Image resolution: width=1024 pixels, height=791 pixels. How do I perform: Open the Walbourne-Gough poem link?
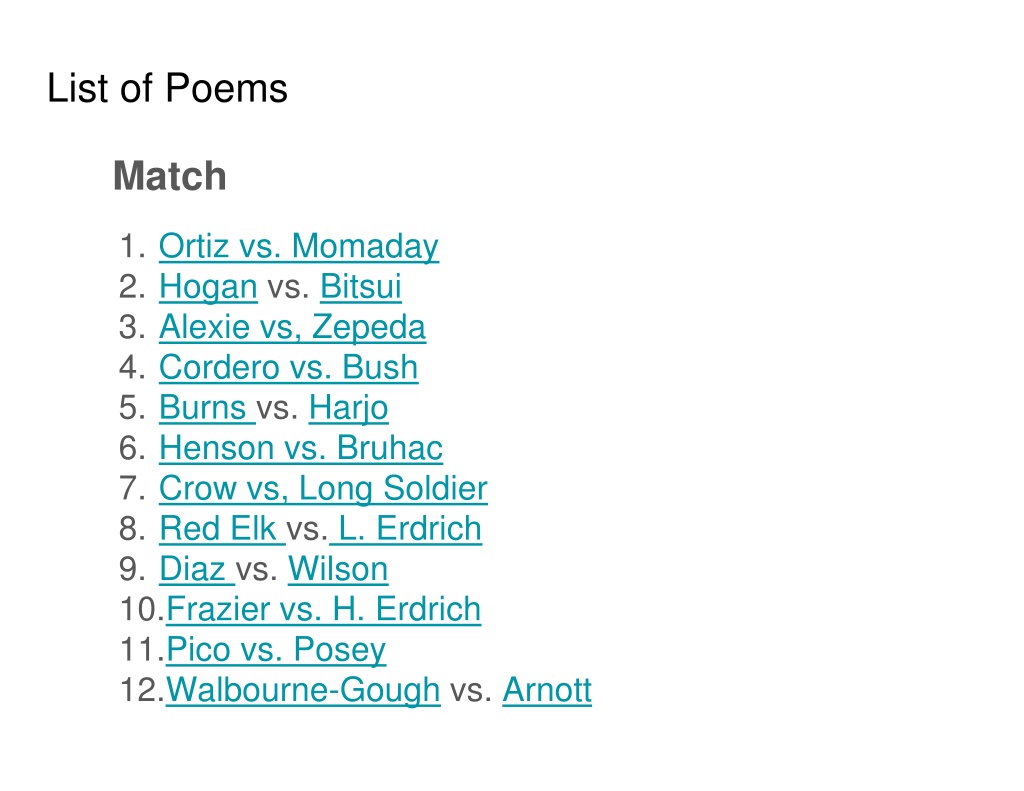[303, 690]
